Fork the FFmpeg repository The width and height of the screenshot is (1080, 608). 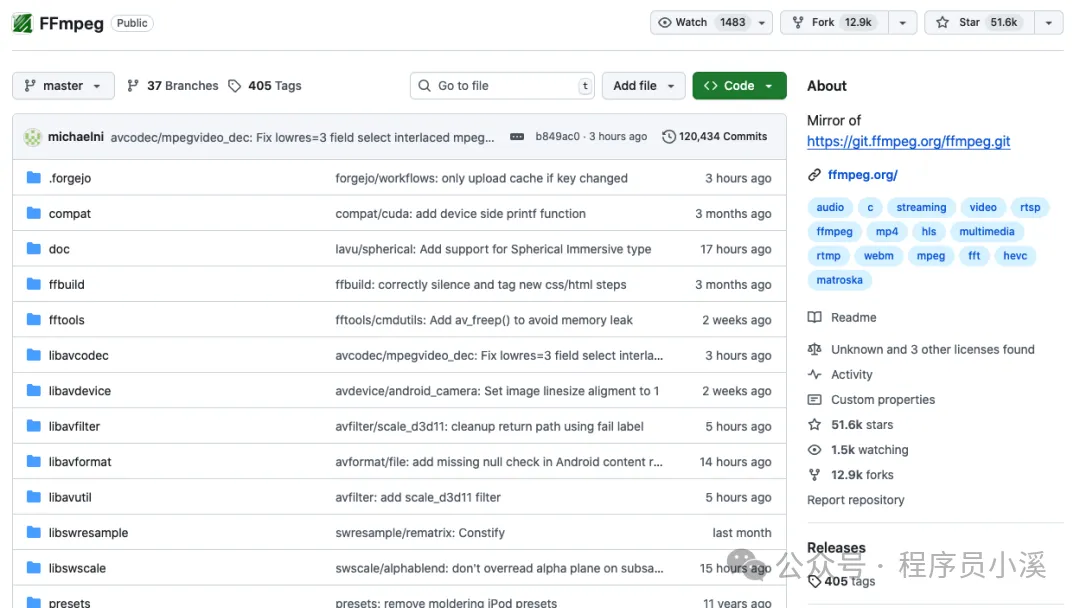834,23
